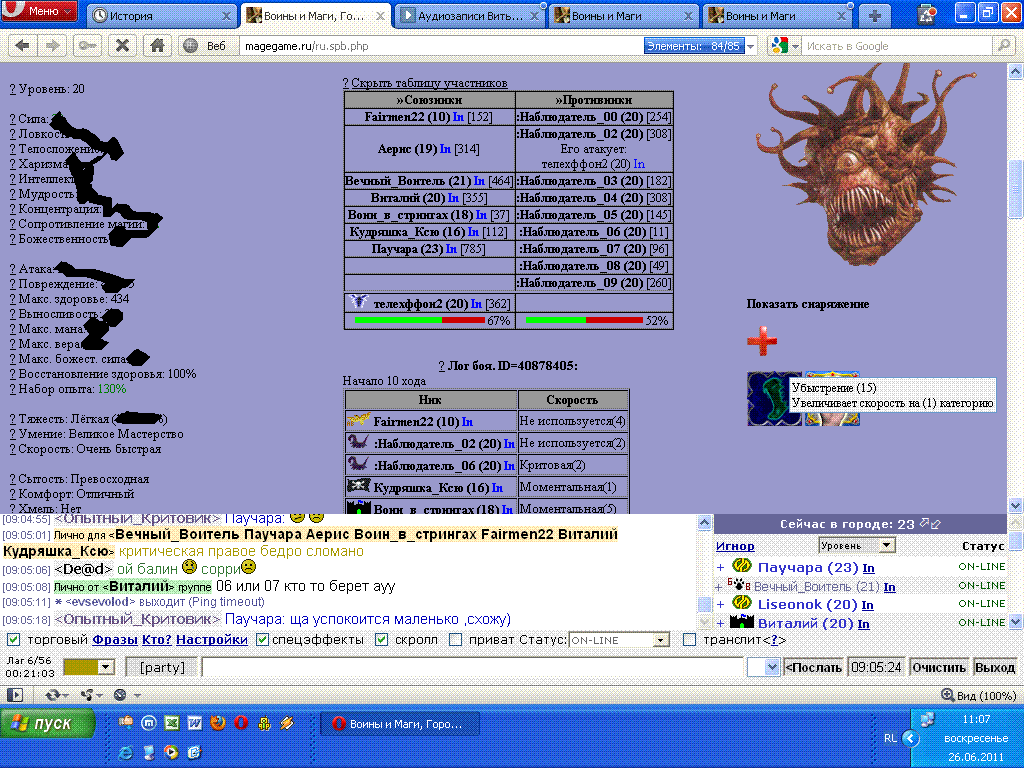
Task: Launch Word from the quick launch bar
Action: (x=195, y=723)
